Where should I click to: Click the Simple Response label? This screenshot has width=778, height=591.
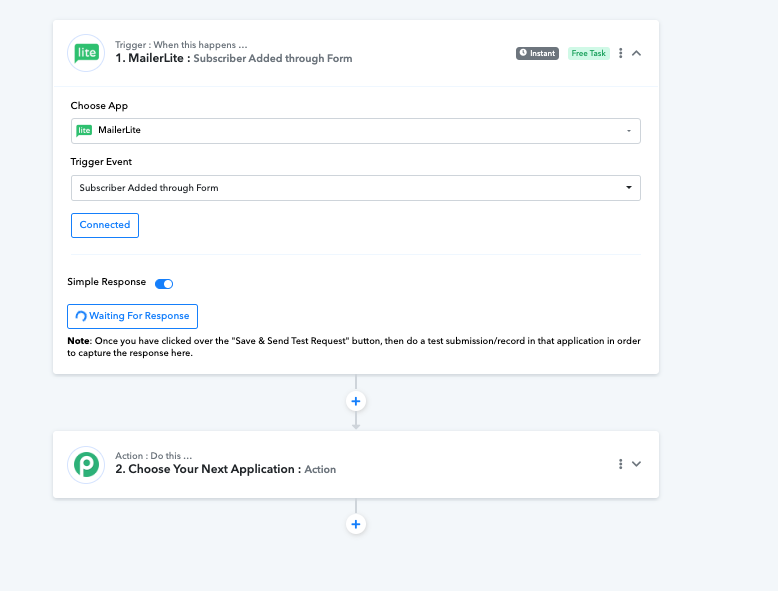tap(107, 282)
